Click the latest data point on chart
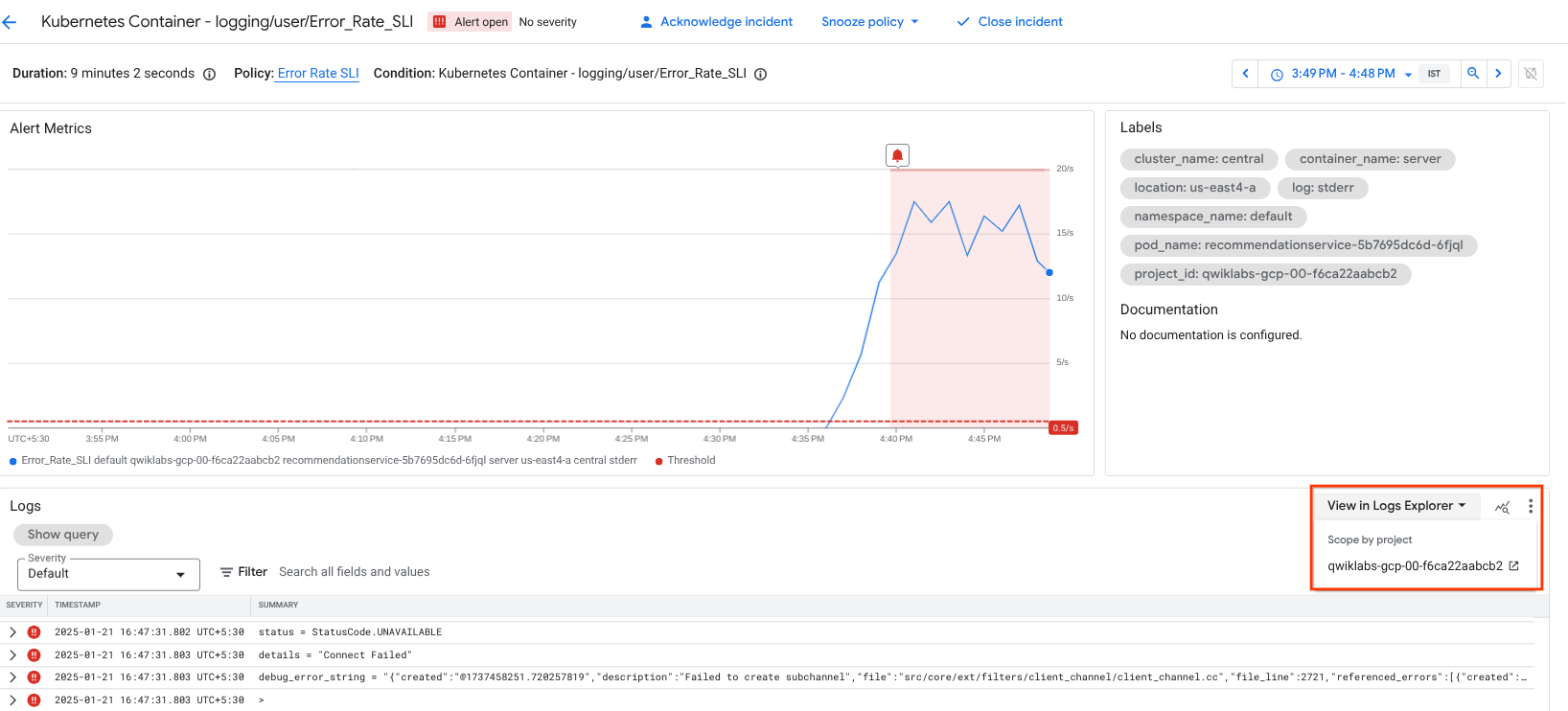This screenshot has height=711, width=1568. coord(1049,272)
